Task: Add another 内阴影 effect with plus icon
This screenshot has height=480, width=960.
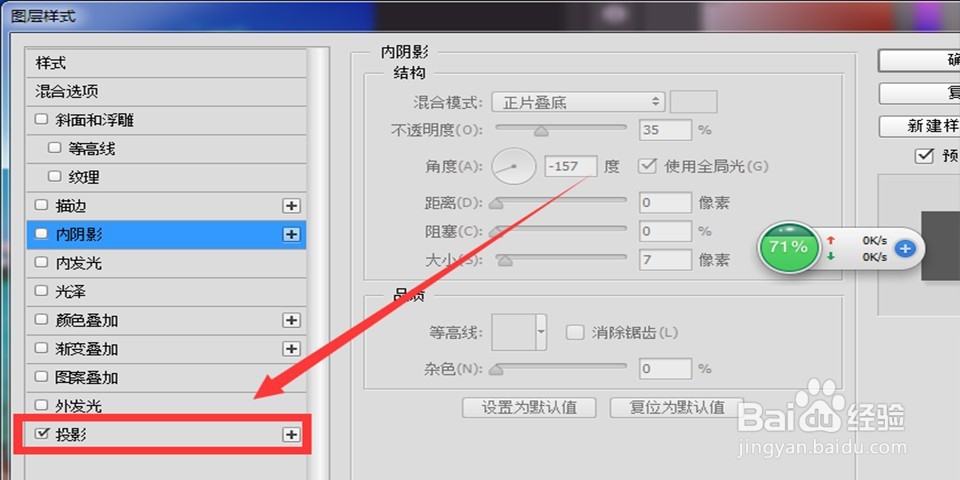Action: pos(291,234)
